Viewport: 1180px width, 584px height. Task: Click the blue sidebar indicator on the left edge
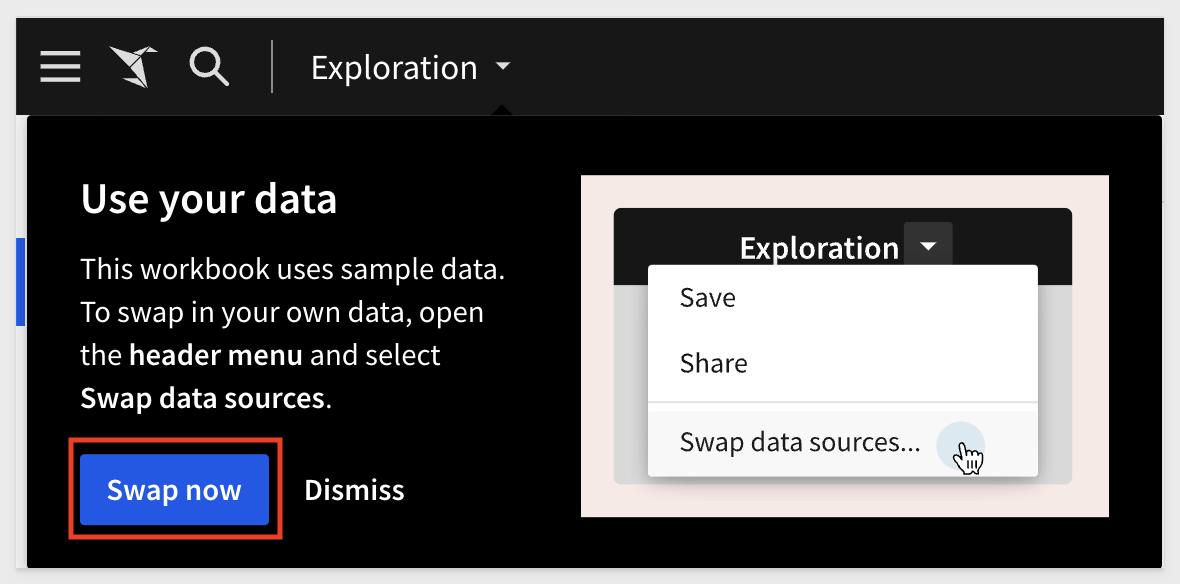tap(20, 282)
